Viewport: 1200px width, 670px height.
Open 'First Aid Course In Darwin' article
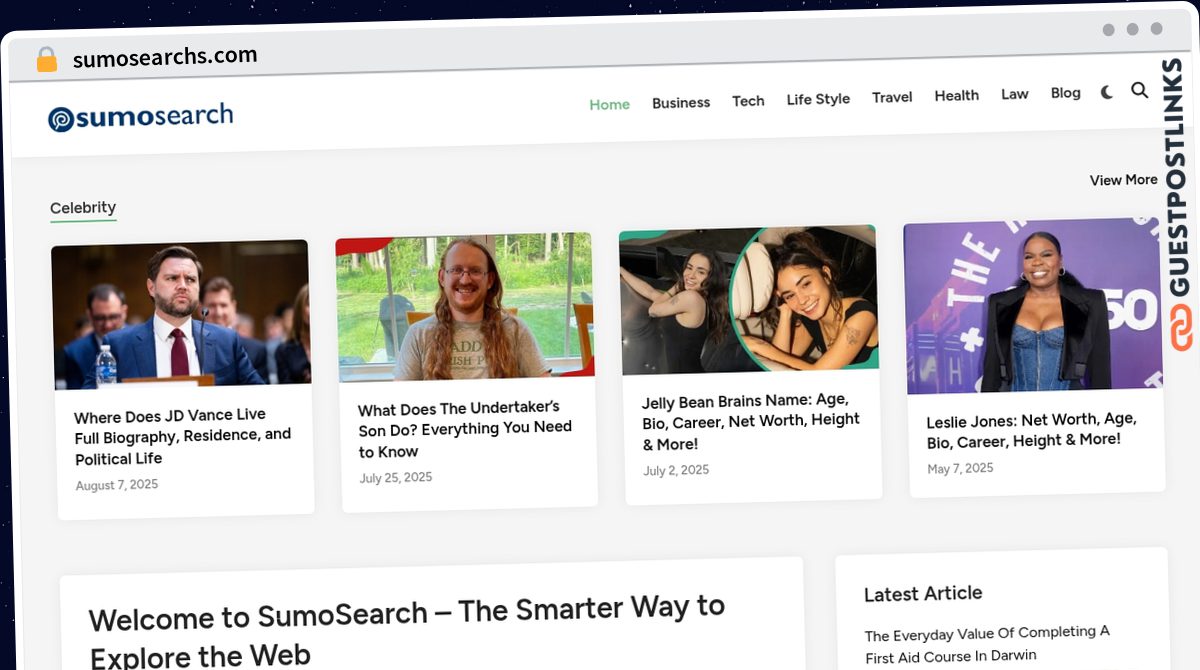pyautogui.click(x=987, y=644)
